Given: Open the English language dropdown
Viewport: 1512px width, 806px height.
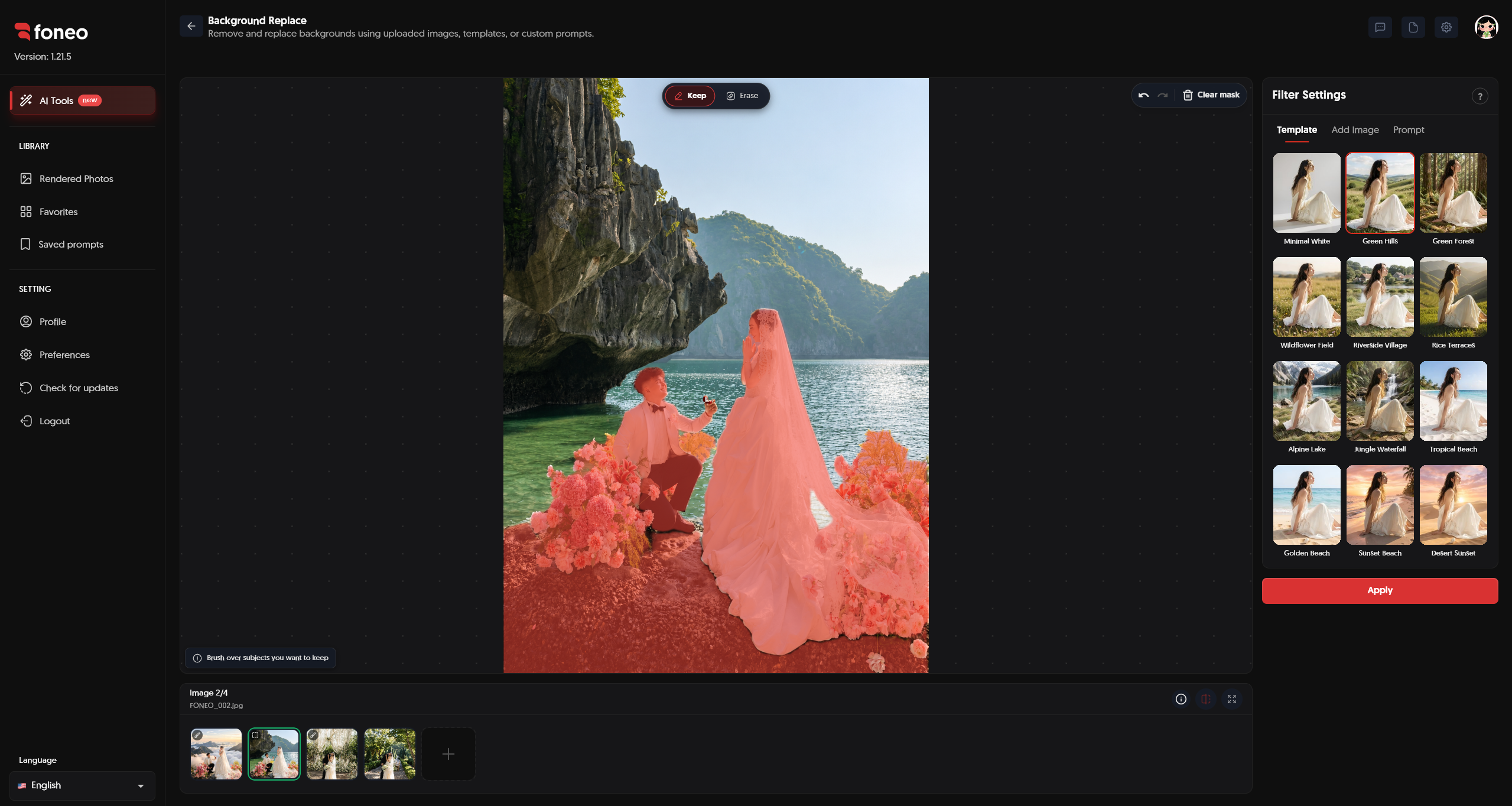Looking at the screenshot, I should click(x=82, y=785).
